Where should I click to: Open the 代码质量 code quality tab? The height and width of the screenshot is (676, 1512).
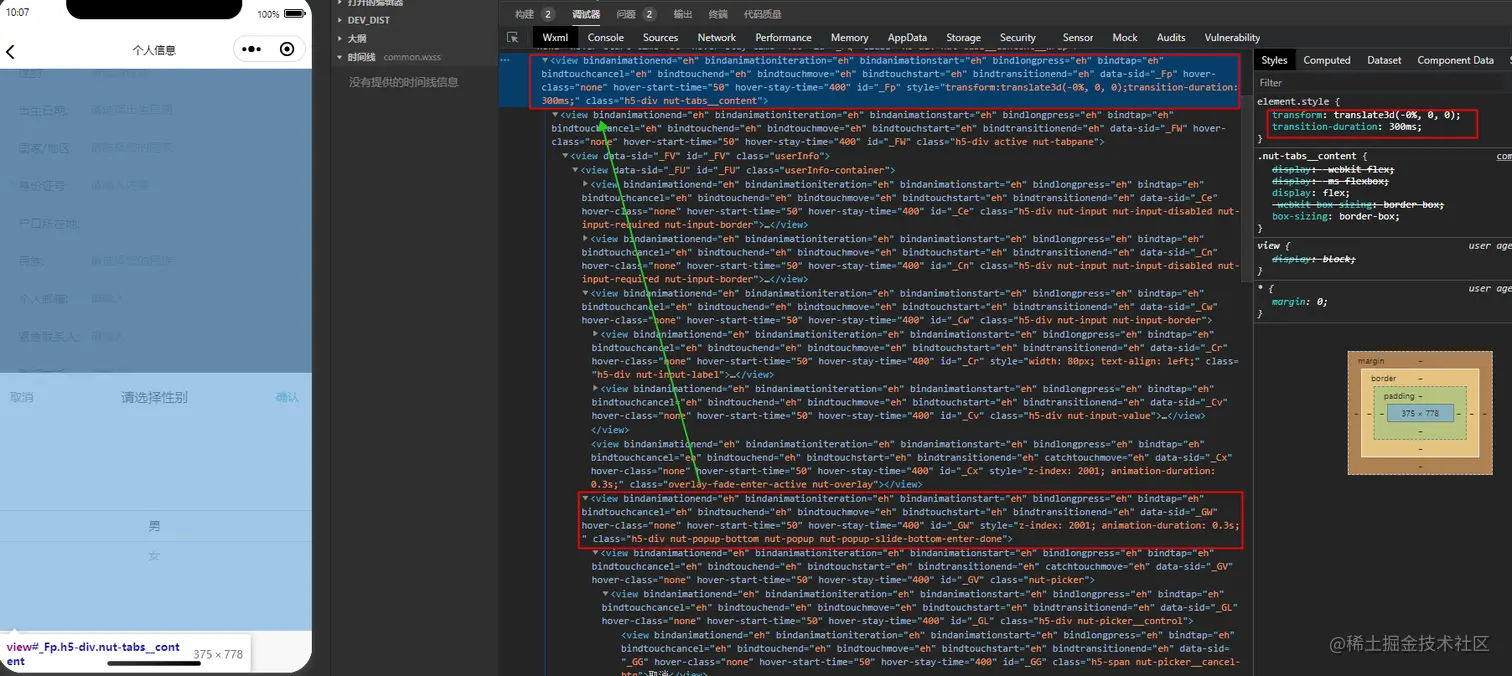(763, 14)
